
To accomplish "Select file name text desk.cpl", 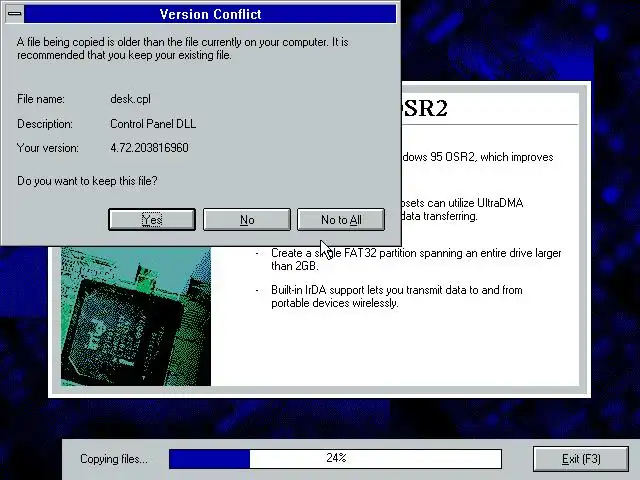I will (131, 99).
